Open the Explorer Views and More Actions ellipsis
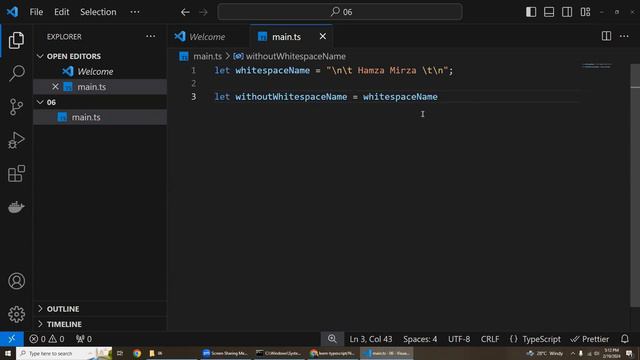Screen dimensions: 640x360 point(151,36)
